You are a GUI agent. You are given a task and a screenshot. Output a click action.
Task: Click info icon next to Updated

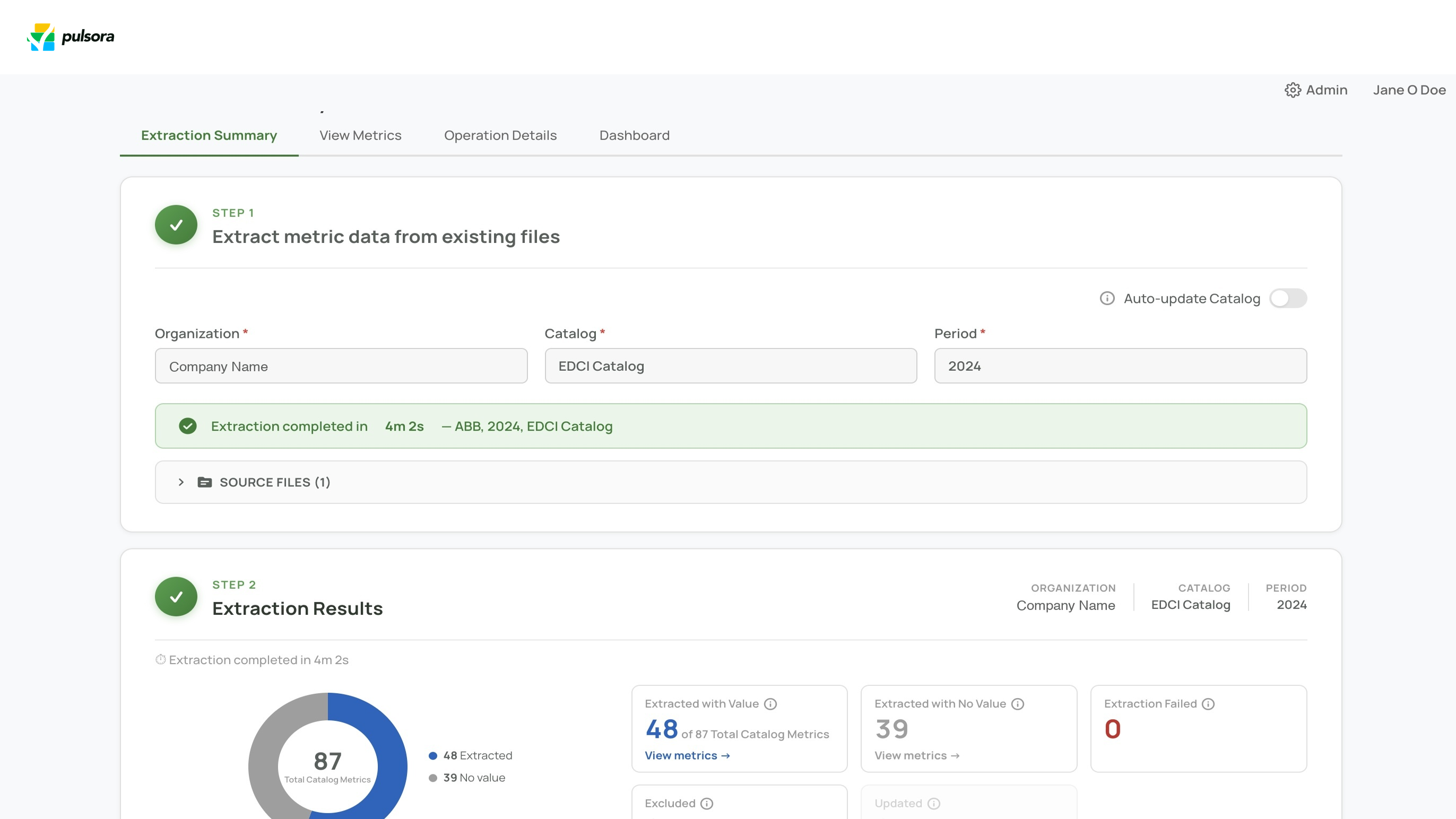click(x=934, y=804)
